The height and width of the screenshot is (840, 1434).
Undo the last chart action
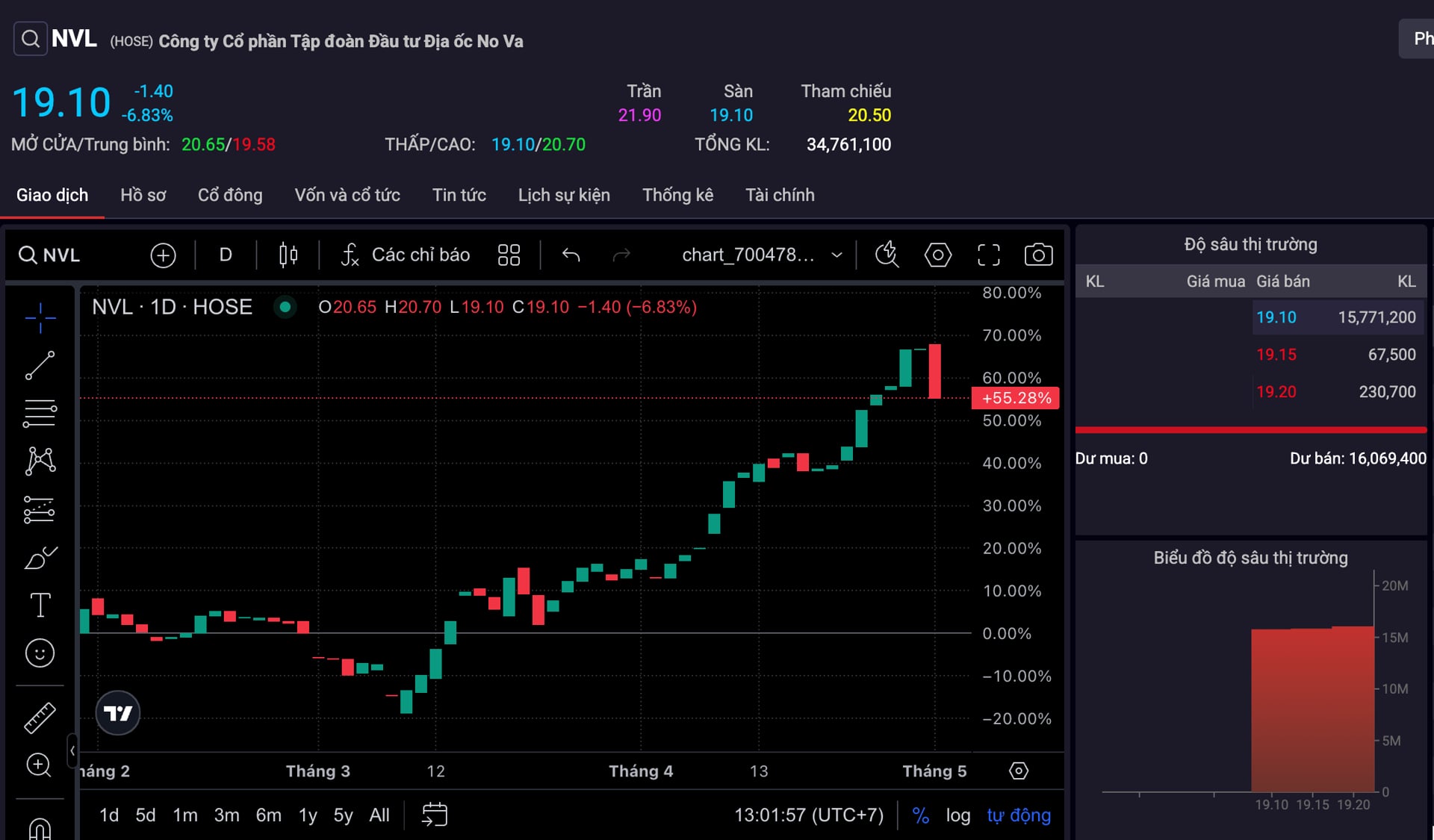point(571,255)
